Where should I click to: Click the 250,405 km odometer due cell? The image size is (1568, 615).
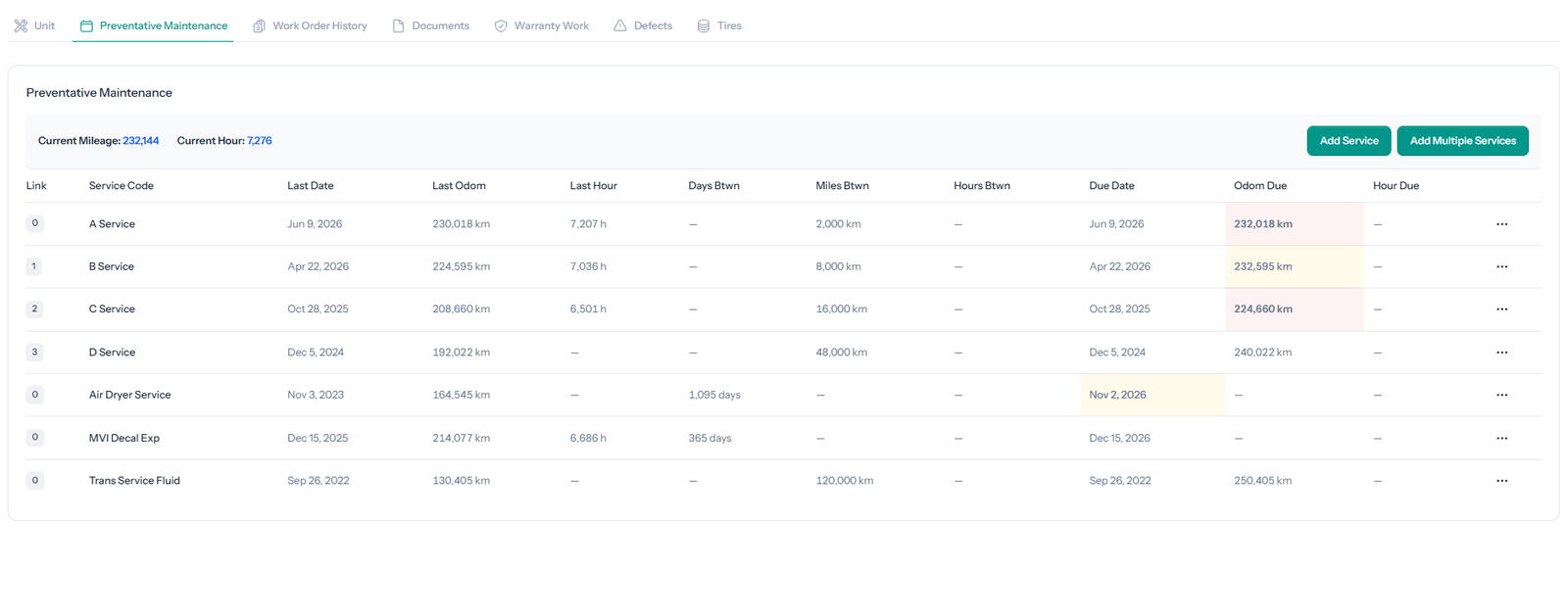pyautogui.click(x=1262, y=481)
